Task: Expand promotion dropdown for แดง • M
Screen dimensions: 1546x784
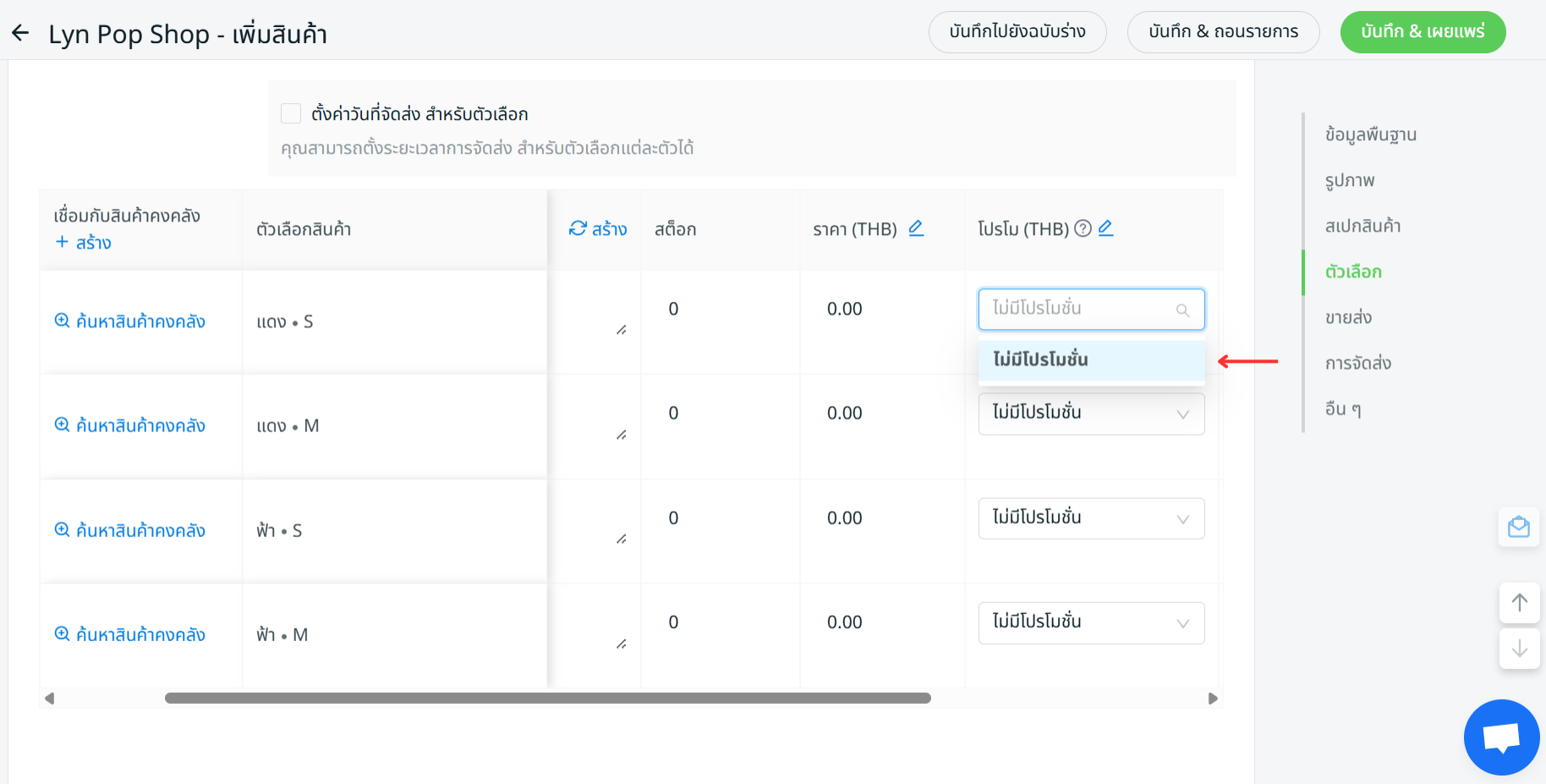Action: click(x=1091, y=414)
